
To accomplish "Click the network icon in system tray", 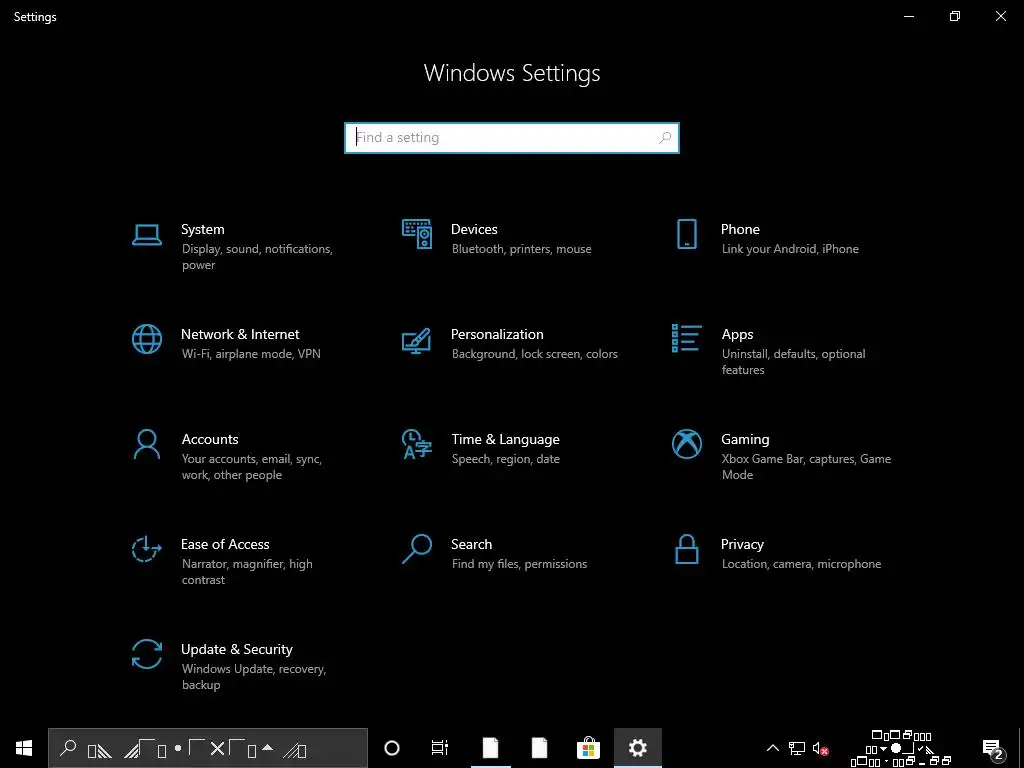I will point(796,748).
